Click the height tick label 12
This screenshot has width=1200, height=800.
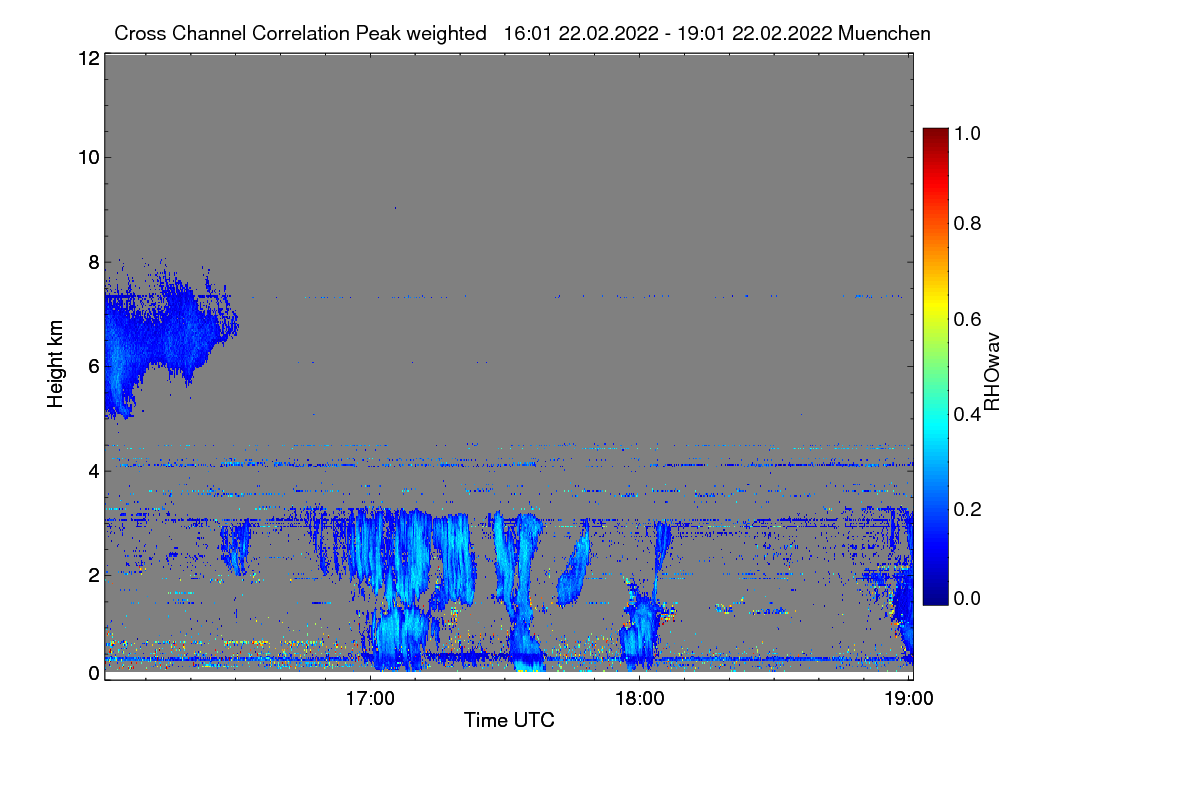pyautogui.click(x=87, y=59)
